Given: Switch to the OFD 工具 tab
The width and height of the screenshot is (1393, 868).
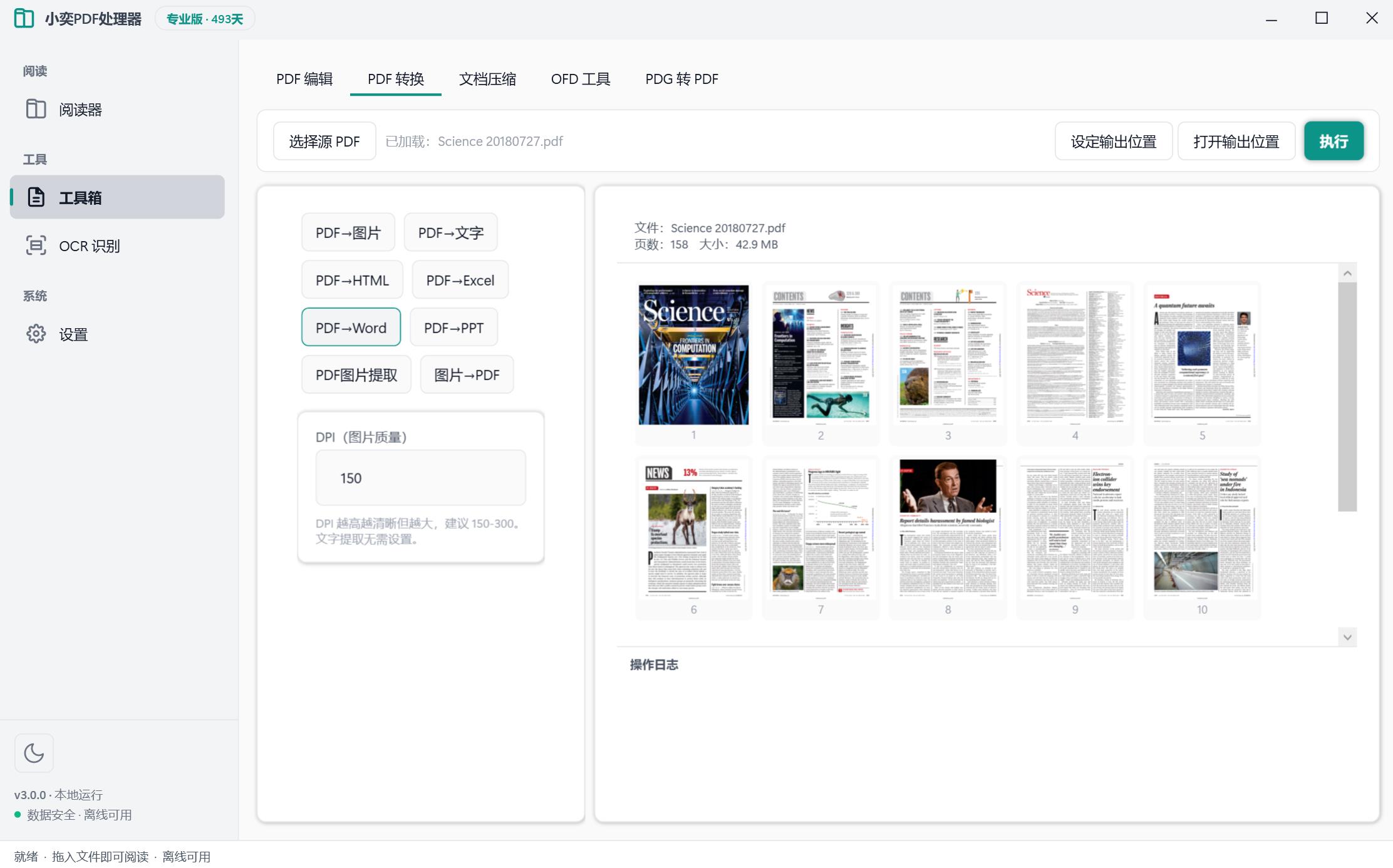Looking at the screenshot, I should pos(581,79).
